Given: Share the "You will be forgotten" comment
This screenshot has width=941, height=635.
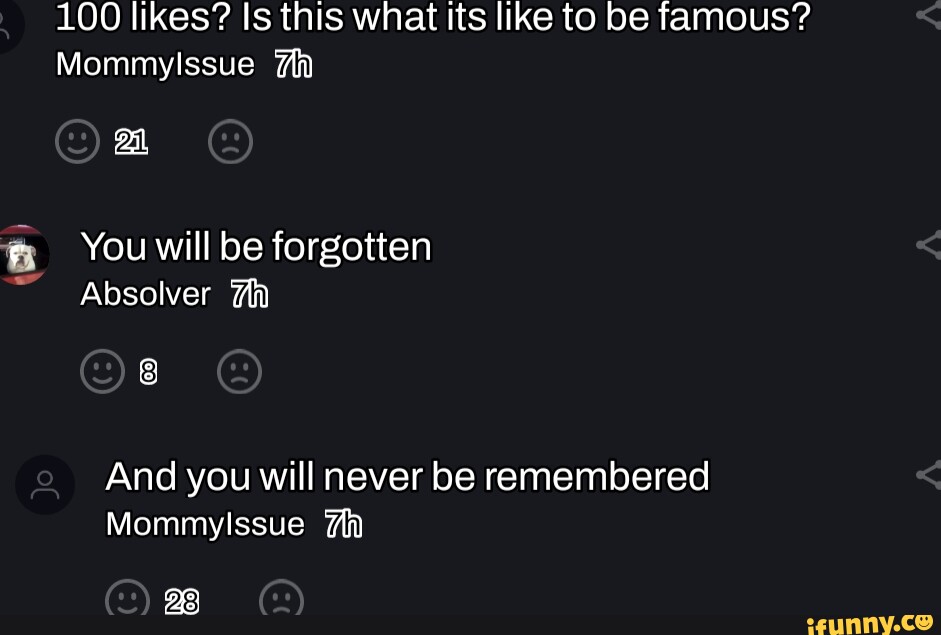Looking at the screenshot, I should click(x=929, y=243).
